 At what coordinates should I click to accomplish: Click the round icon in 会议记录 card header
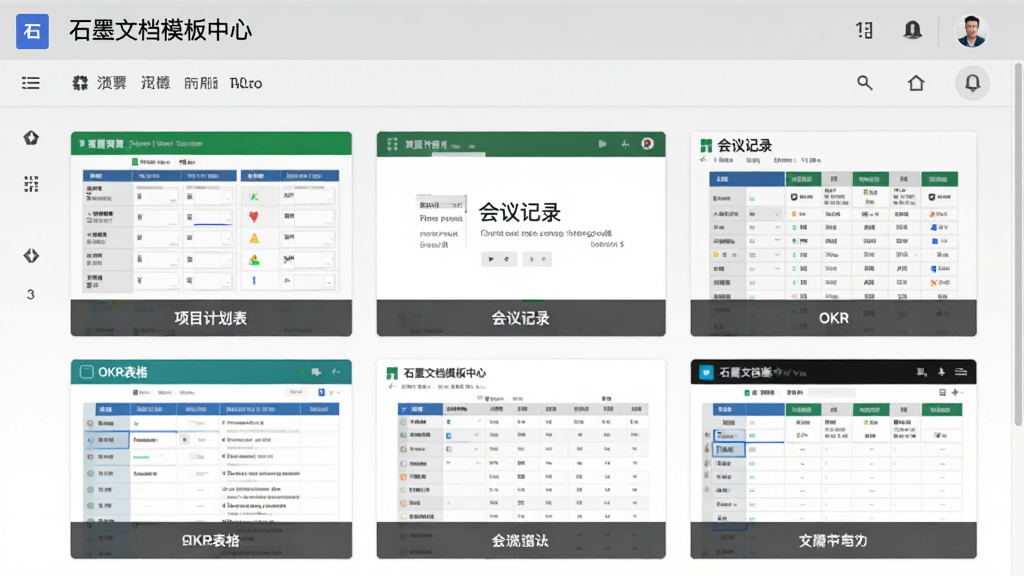[x=647, y=144]
